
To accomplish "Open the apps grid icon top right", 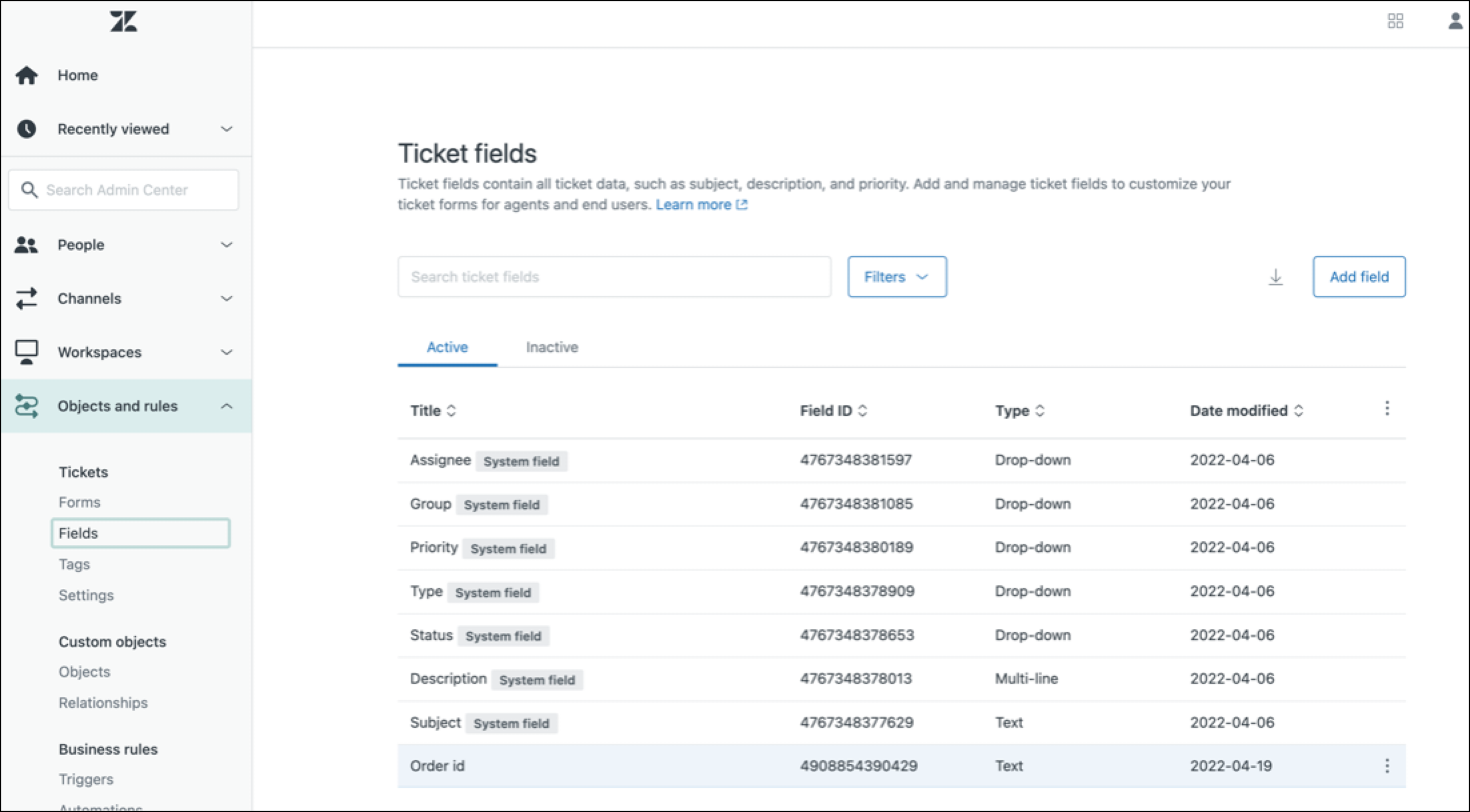I will coord(1396,21).
